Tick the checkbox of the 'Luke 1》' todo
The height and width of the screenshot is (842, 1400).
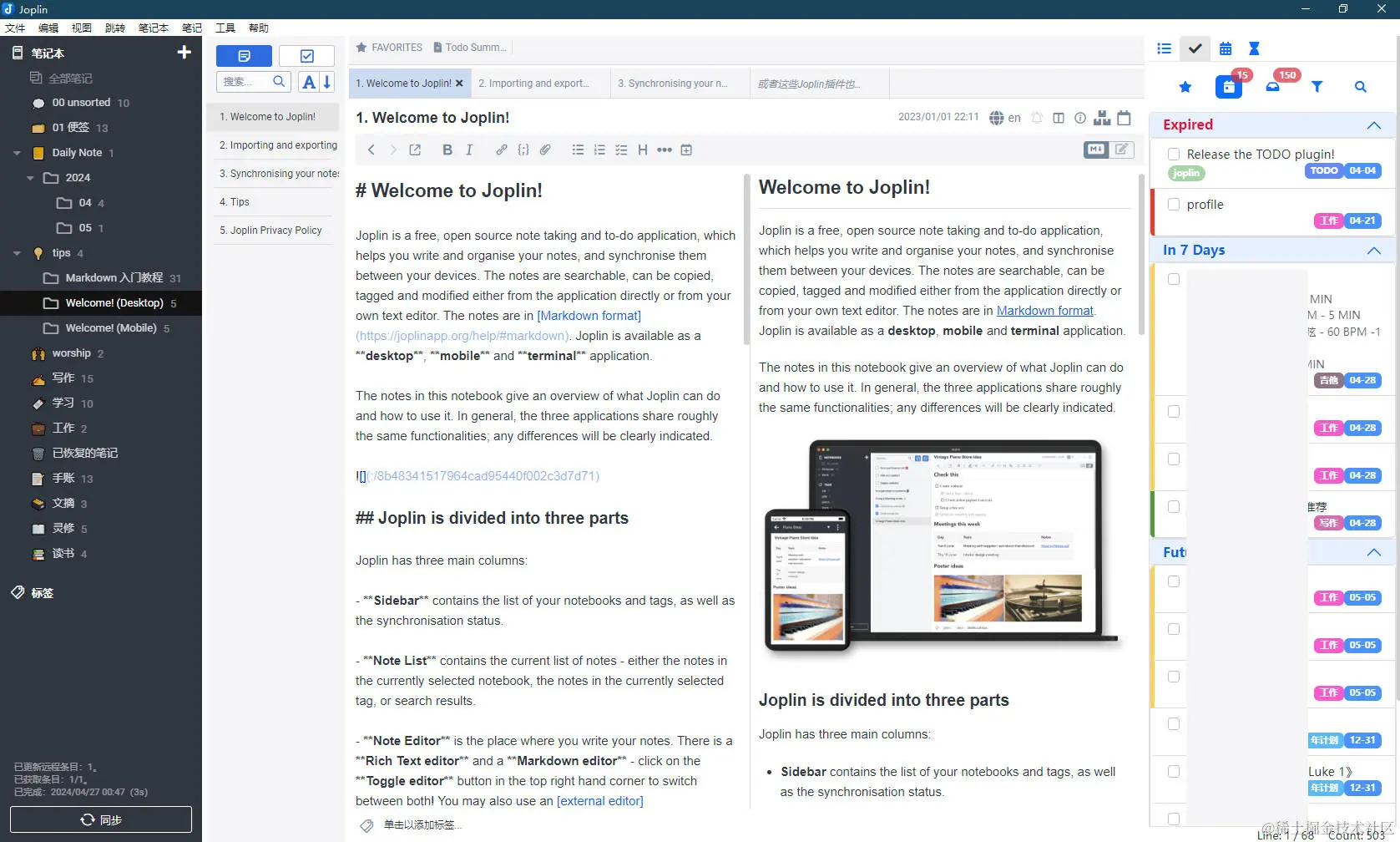pyautogui.click(x=1174, y=771)
